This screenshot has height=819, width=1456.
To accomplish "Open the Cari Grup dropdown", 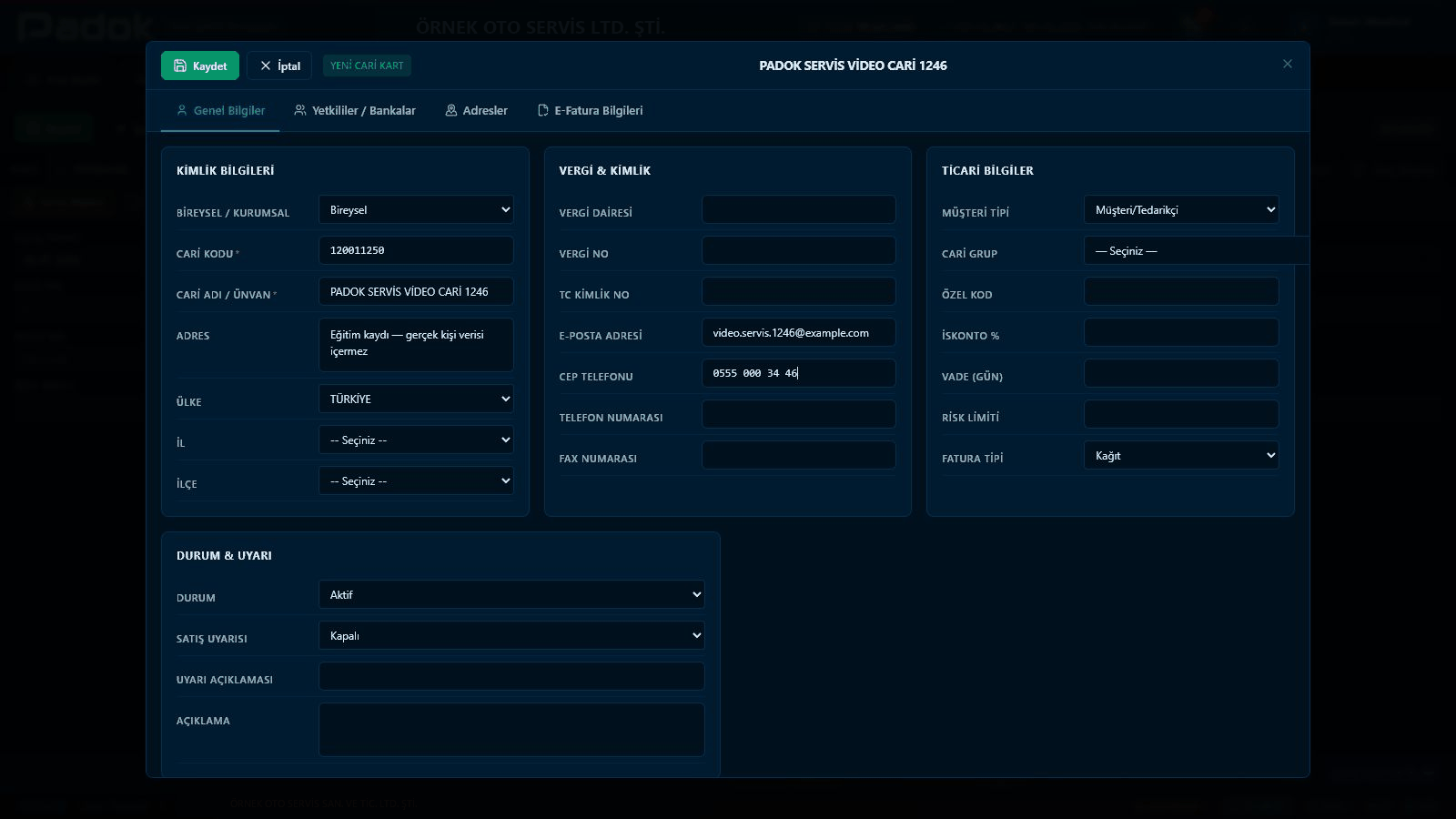I will pos(1196,250).
